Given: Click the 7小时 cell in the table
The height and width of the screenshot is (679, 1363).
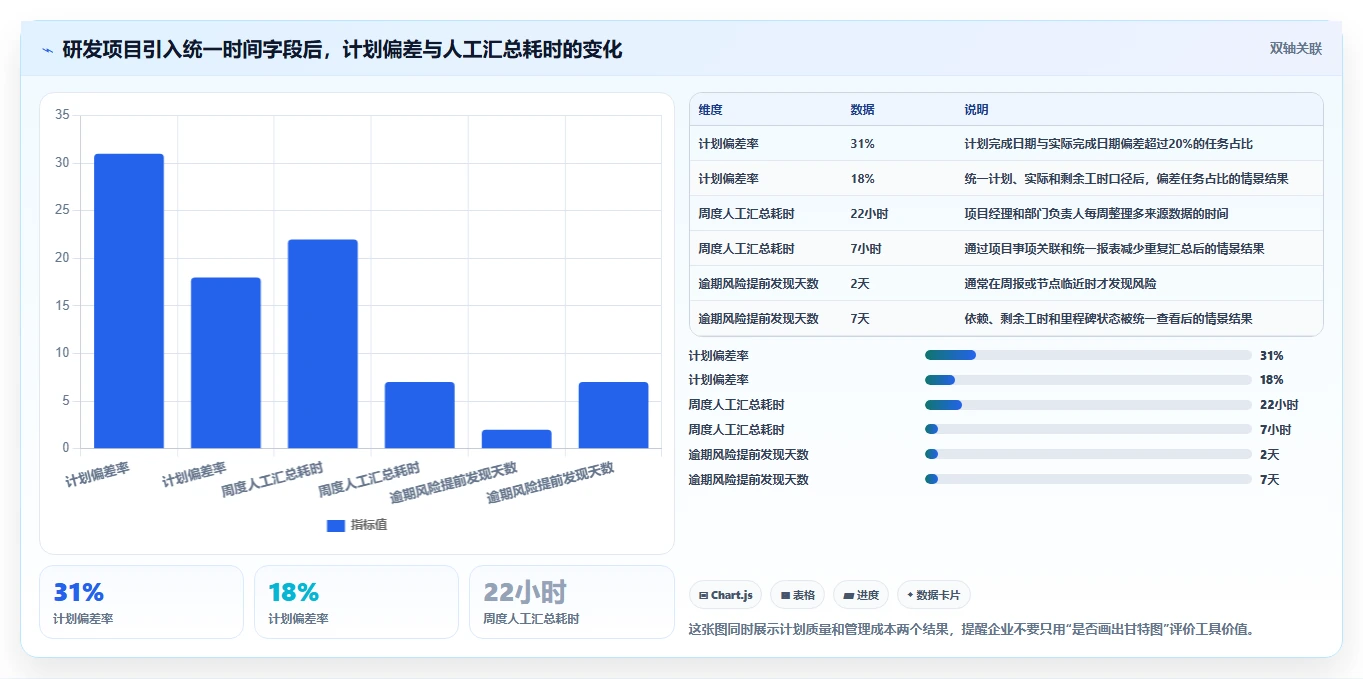Looking at the screenshot, I should tap(866, 249).
